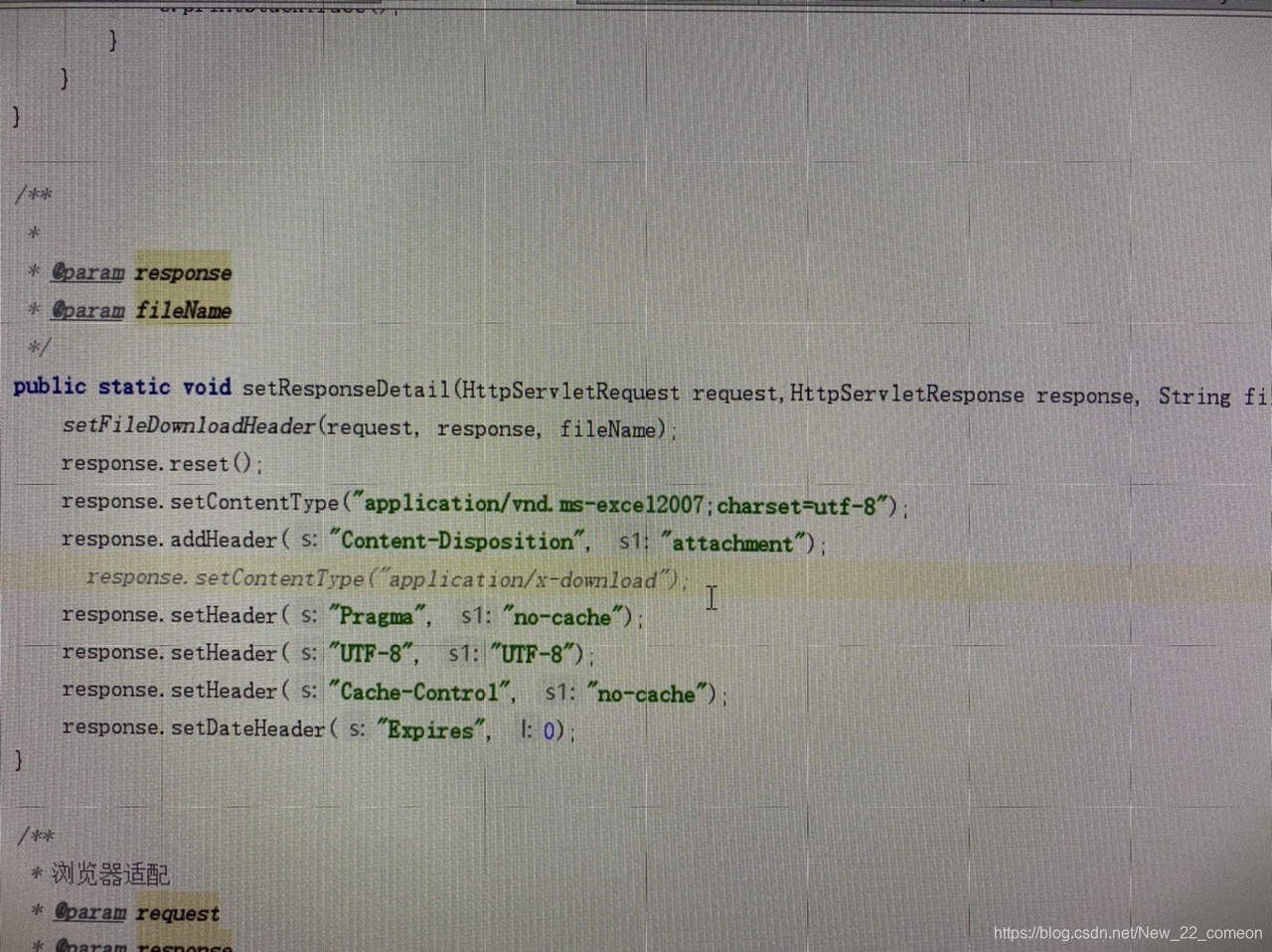This screenshot has height=952, width=1272.
Task: Click the HttpServletResponse parameter type
Action: [x=906, y=395]
